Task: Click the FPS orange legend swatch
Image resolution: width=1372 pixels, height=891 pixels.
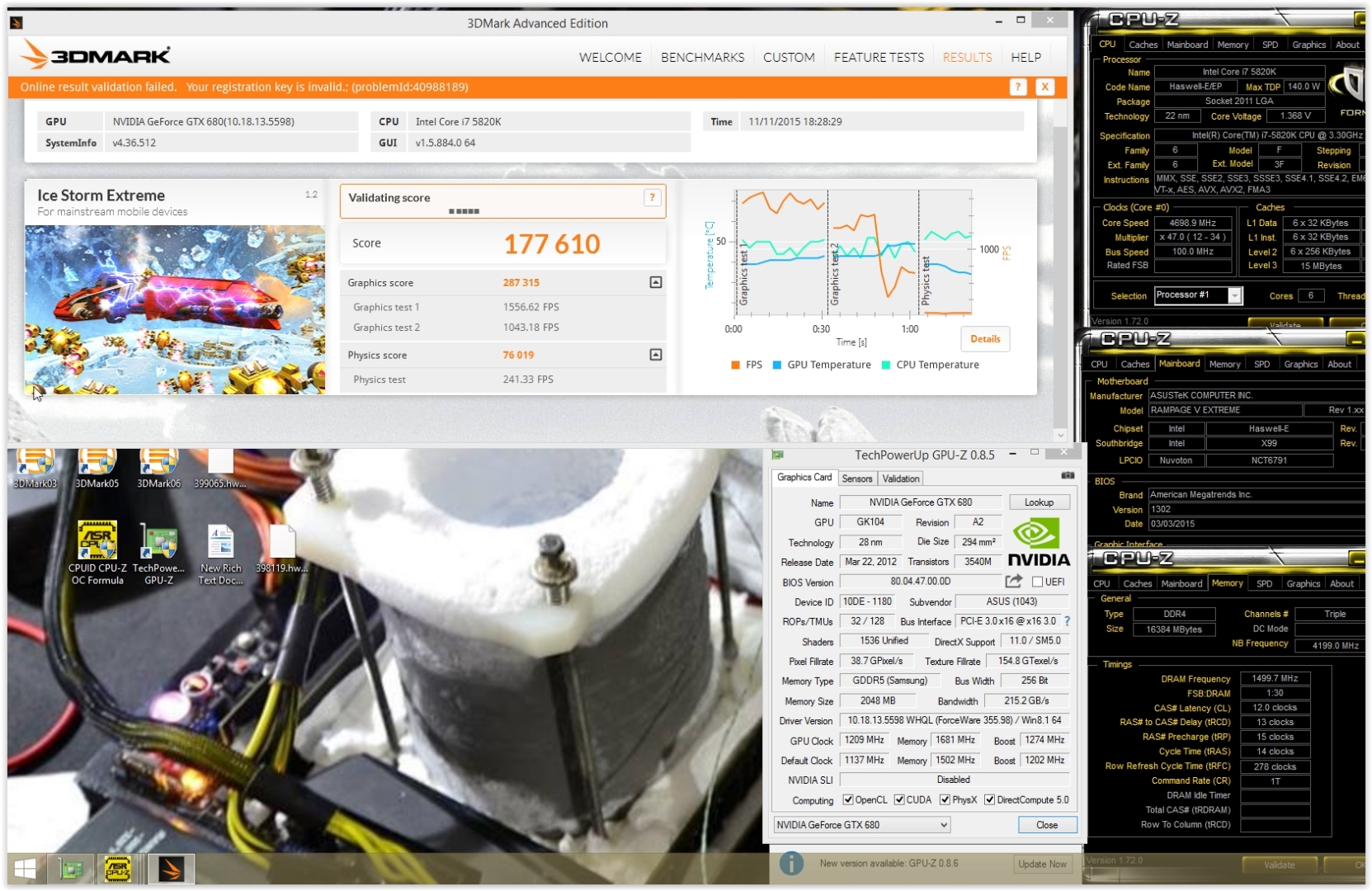Action: point(735,365)
